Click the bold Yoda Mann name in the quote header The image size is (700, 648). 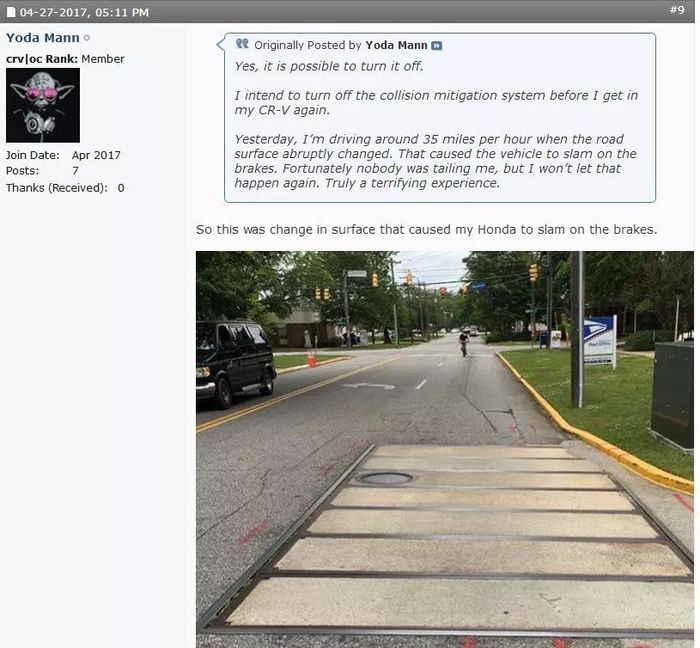[396, 45]
